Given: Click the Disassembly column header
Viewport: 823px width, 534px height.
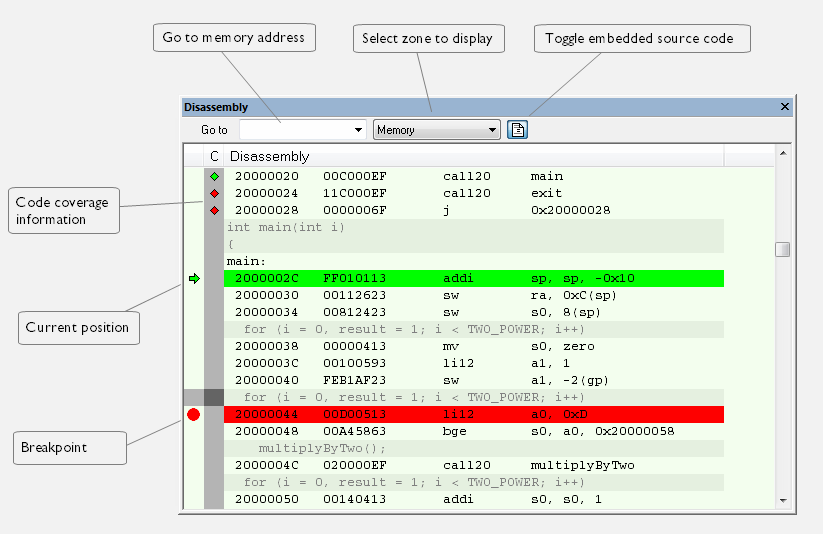Looking at the screenshot, I should pyautogui.click(x=270, y=156).
